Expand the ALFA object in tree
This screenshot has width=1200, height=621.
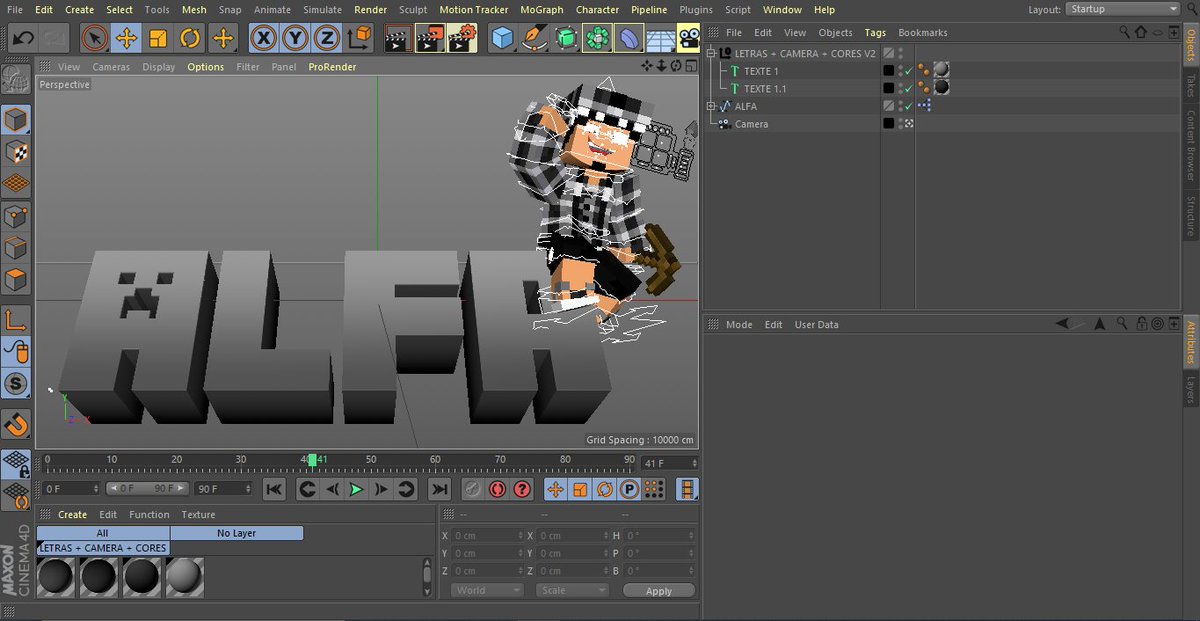coord(711,106)
